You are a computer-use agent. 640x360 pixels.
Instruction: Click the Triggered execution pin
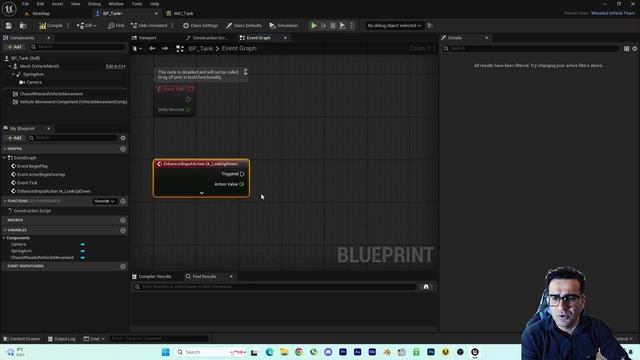point(242,174)
